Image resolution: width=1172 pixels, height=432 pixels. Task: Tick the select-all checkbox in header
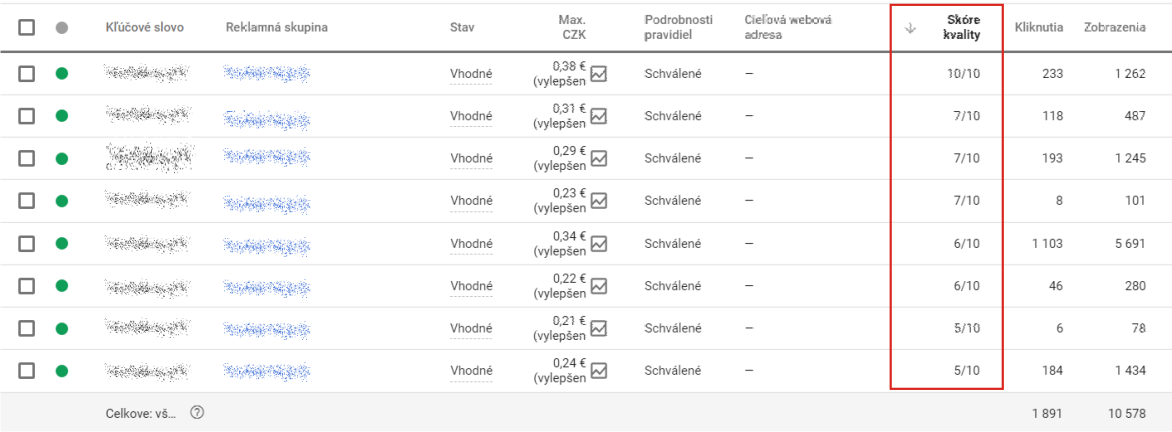pyautogui.click(x=27, y=28)
